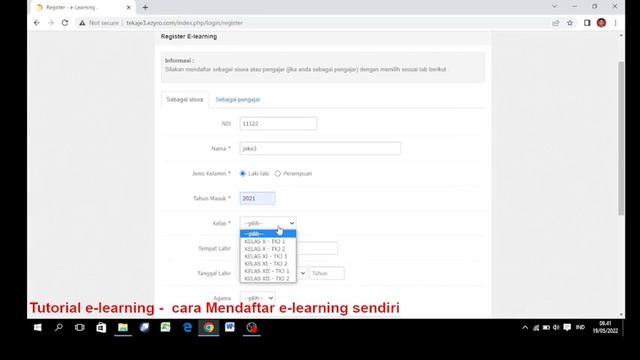
Task: Open Task View on taskbar
Action: pos(80,327)
